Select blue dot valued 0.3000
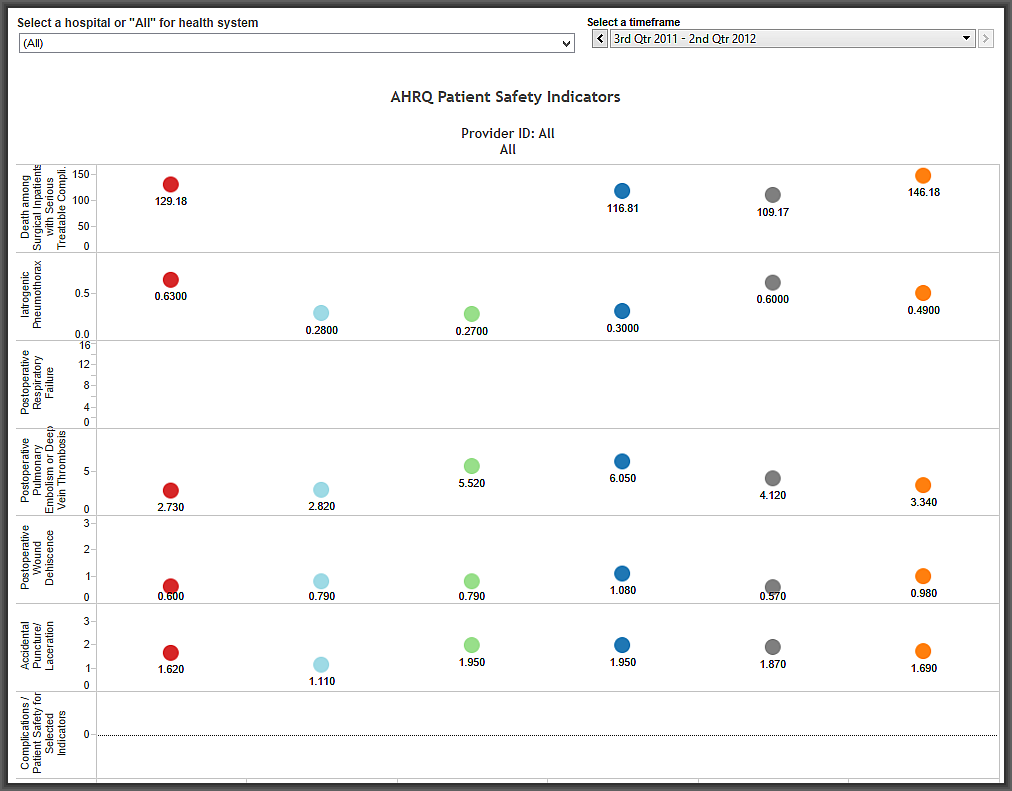This screenshot has width=1012, height=791. tap(622, 311)
